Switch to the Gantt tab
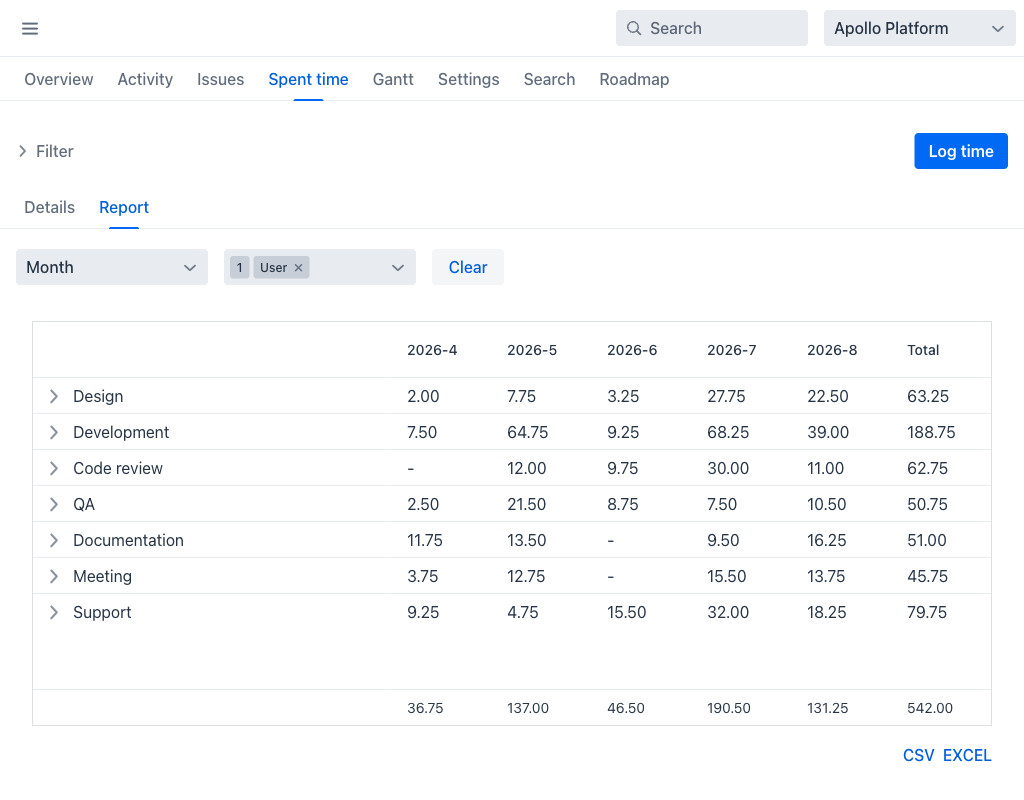The image size is (1024, 800). coord(393,79)
